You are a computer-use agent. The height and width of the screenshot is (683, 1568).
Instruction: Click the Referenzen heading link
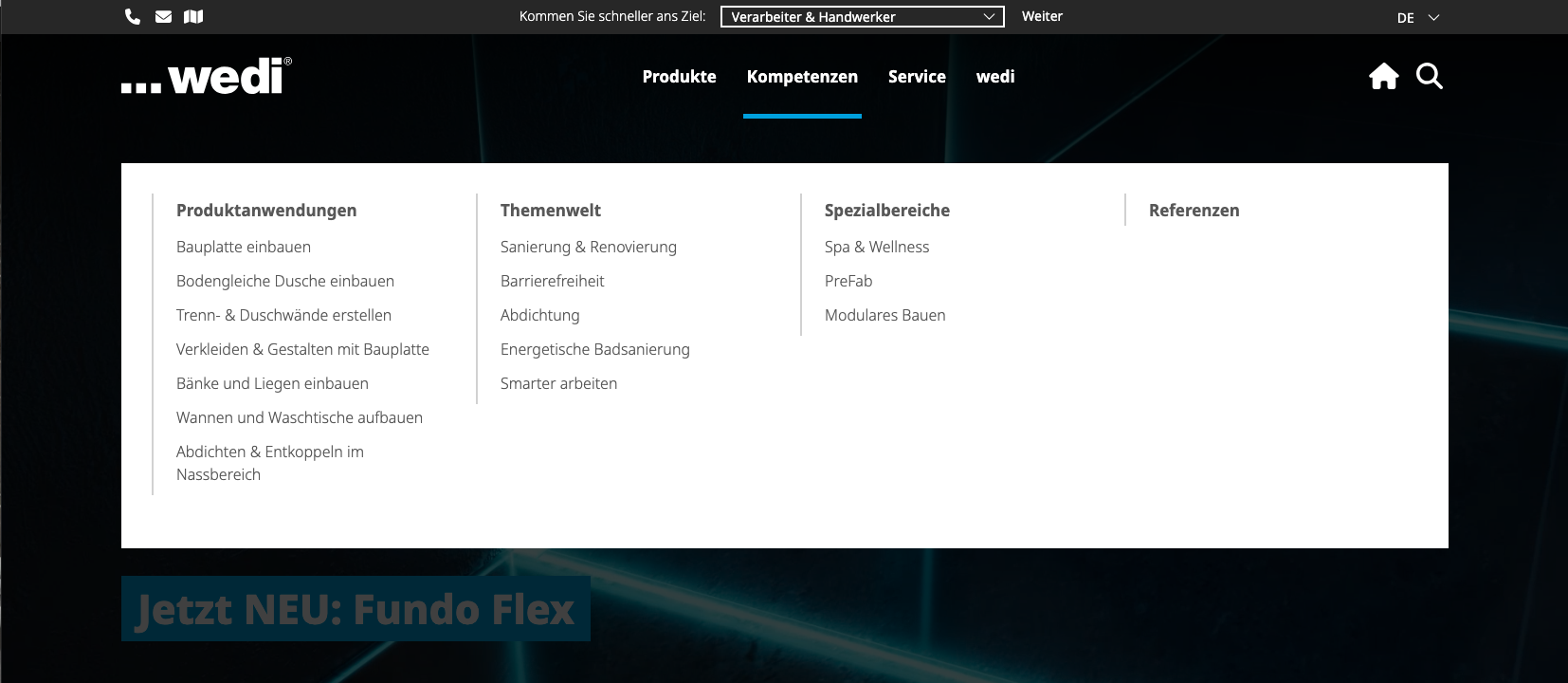click(1194, 211)
